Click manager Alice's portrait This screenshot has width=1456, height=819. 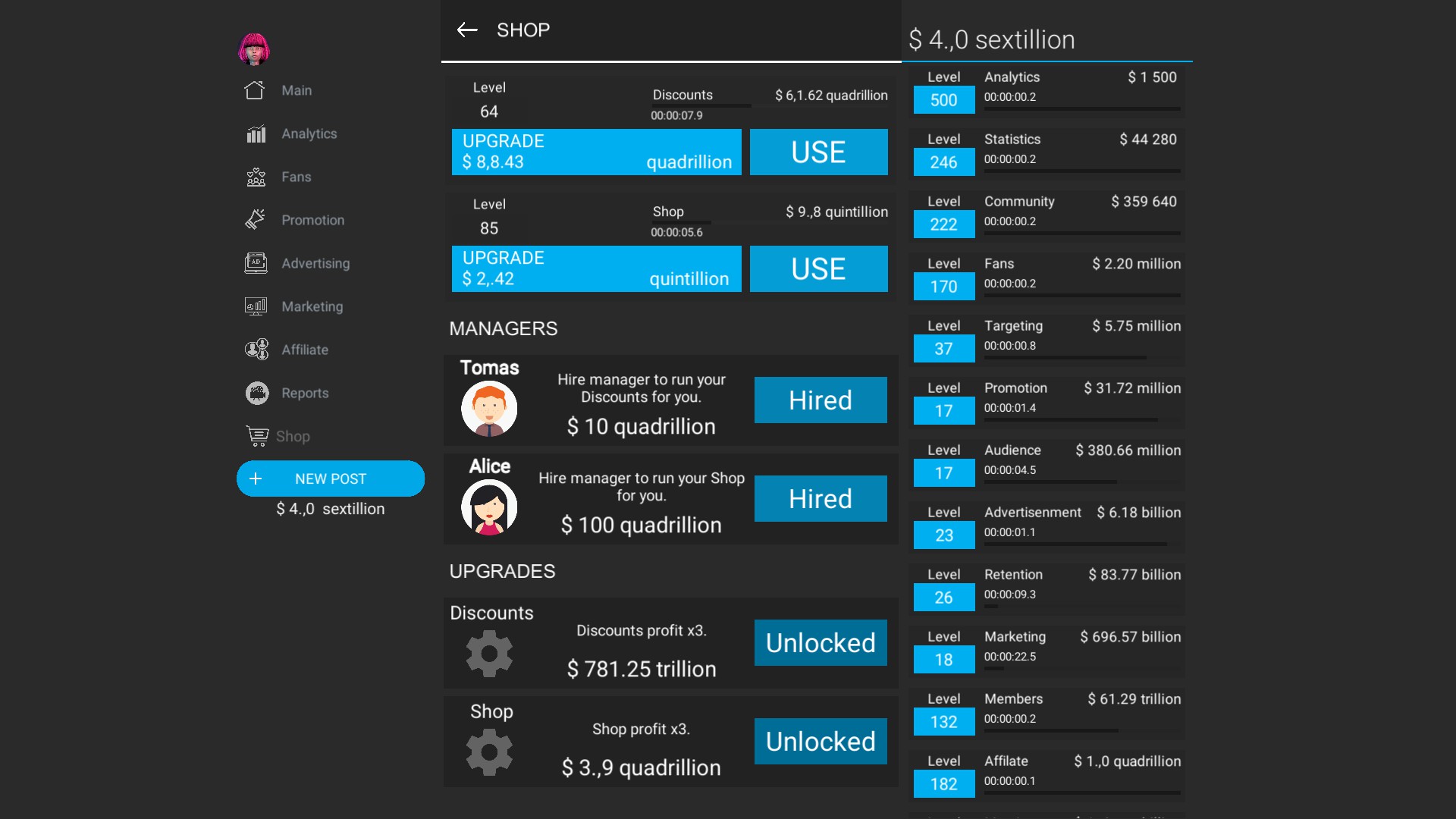489,507
